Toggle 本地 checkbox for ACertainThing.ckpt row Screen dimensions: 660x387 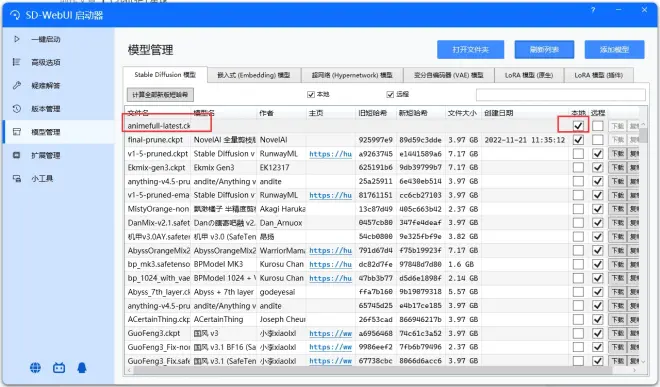(x=578, y=320)
